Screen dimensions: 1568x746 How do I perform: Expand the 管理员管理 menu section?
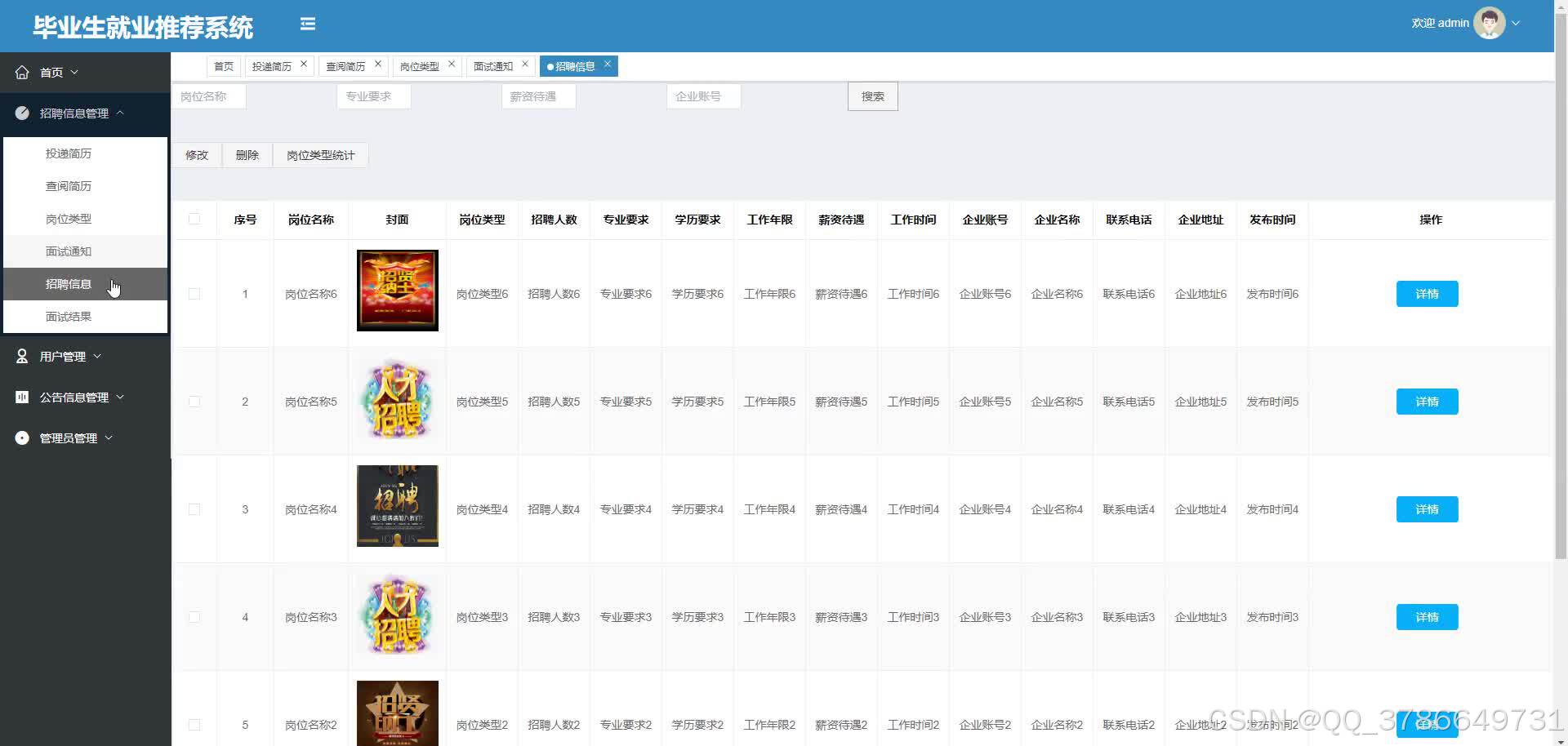(x=85, y=438)
